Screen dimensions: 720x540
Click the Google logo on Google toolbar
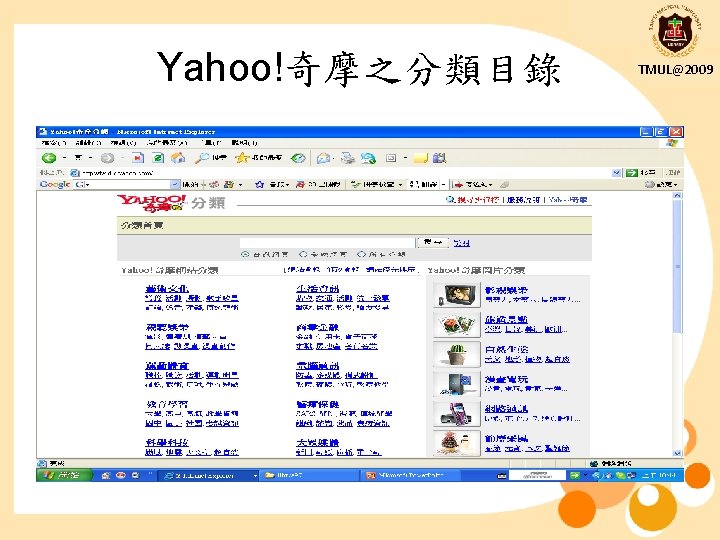click(x=55, y=185)
